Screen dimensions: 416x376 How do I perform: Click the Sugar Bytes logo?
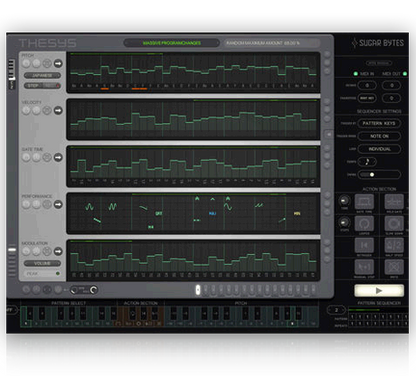coord(378,43)
